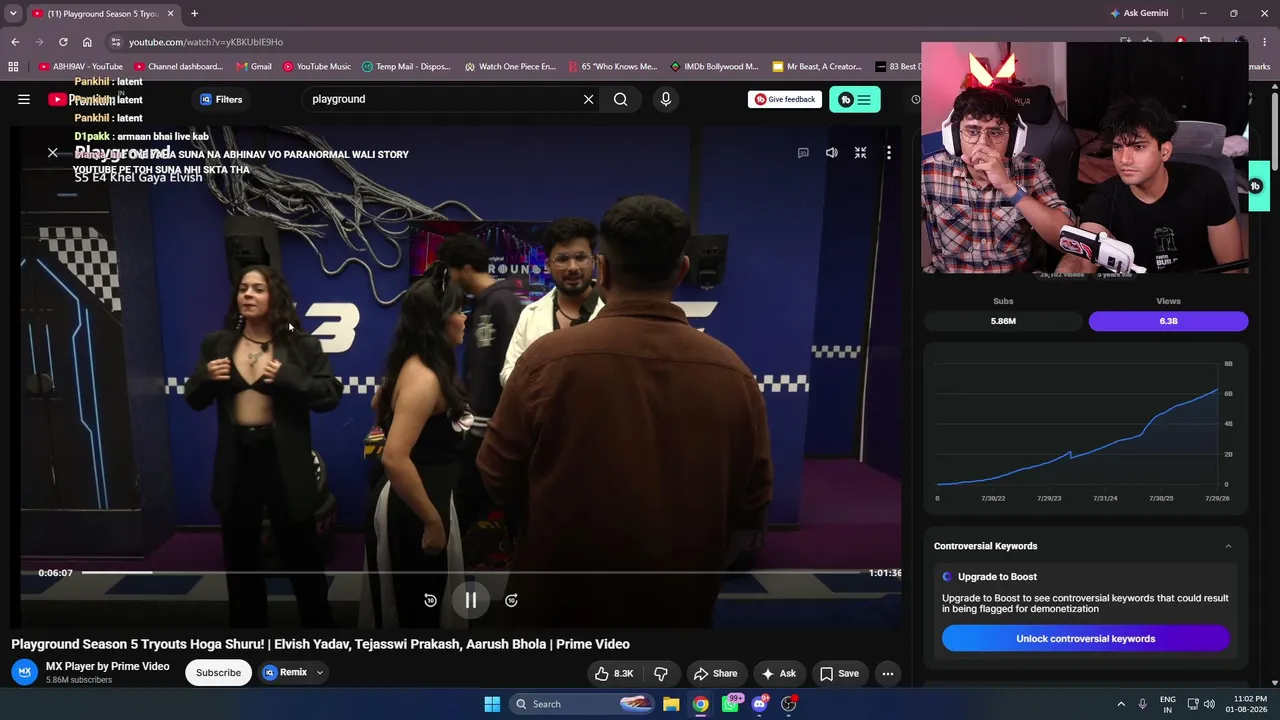Click the Give feedback button

click(785, 99)
